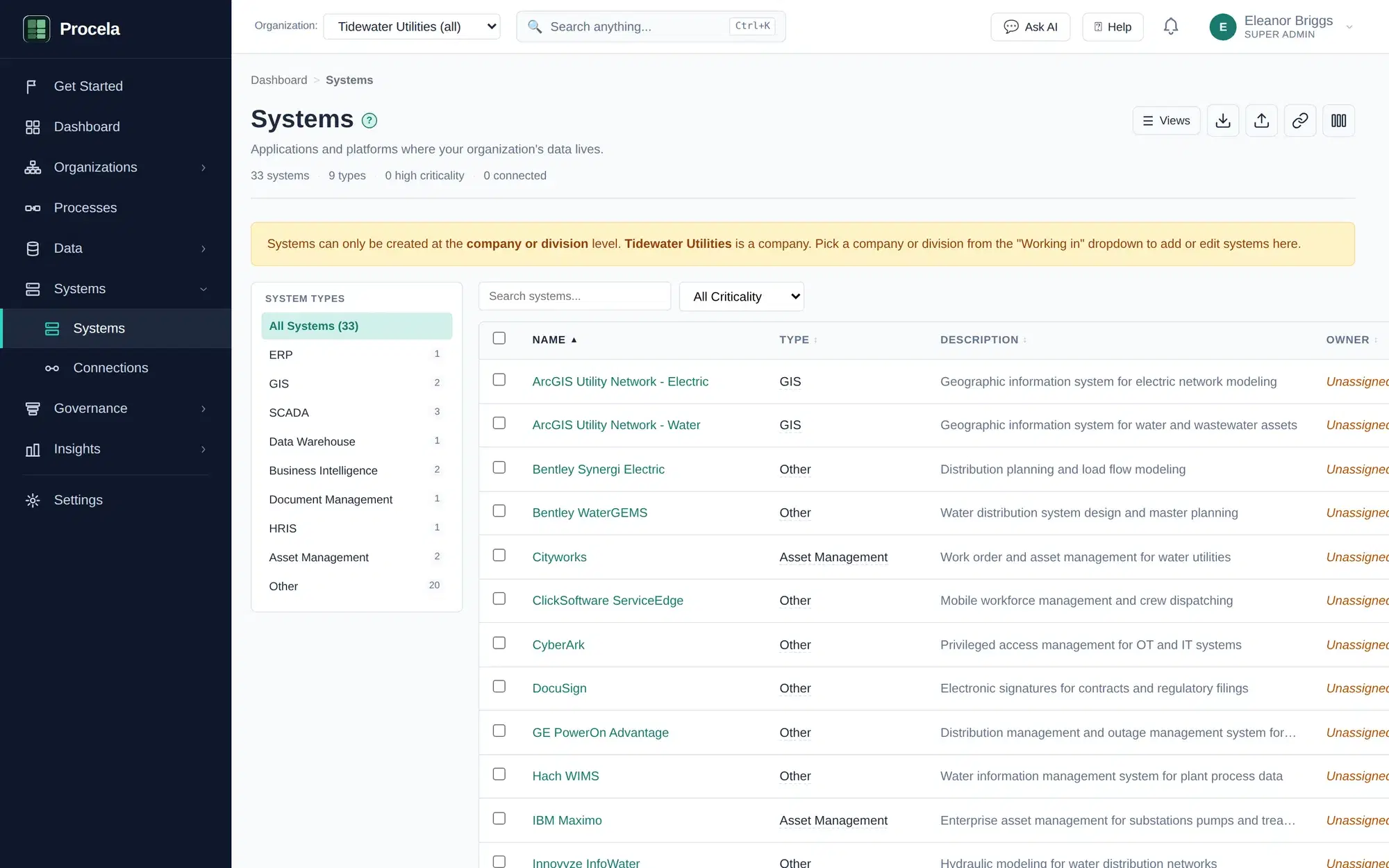Check ArcGIS Utility Network - Electric row
Viewport: 1389px width, 868px height.
499,379
